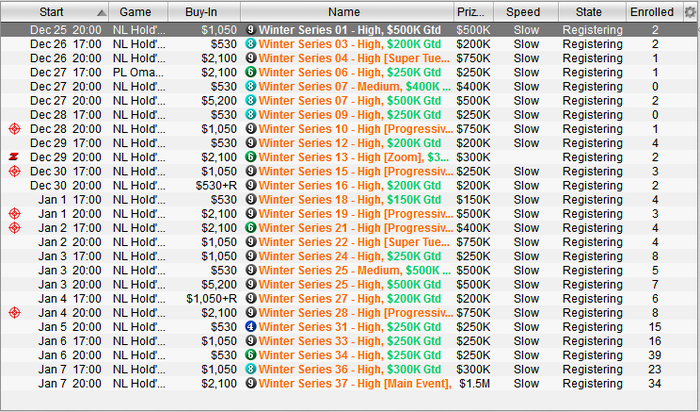Screen dimensions: 700x412
Task: Select Winter Series 27 - High, $200K Gtd
Action: point(350,299)
